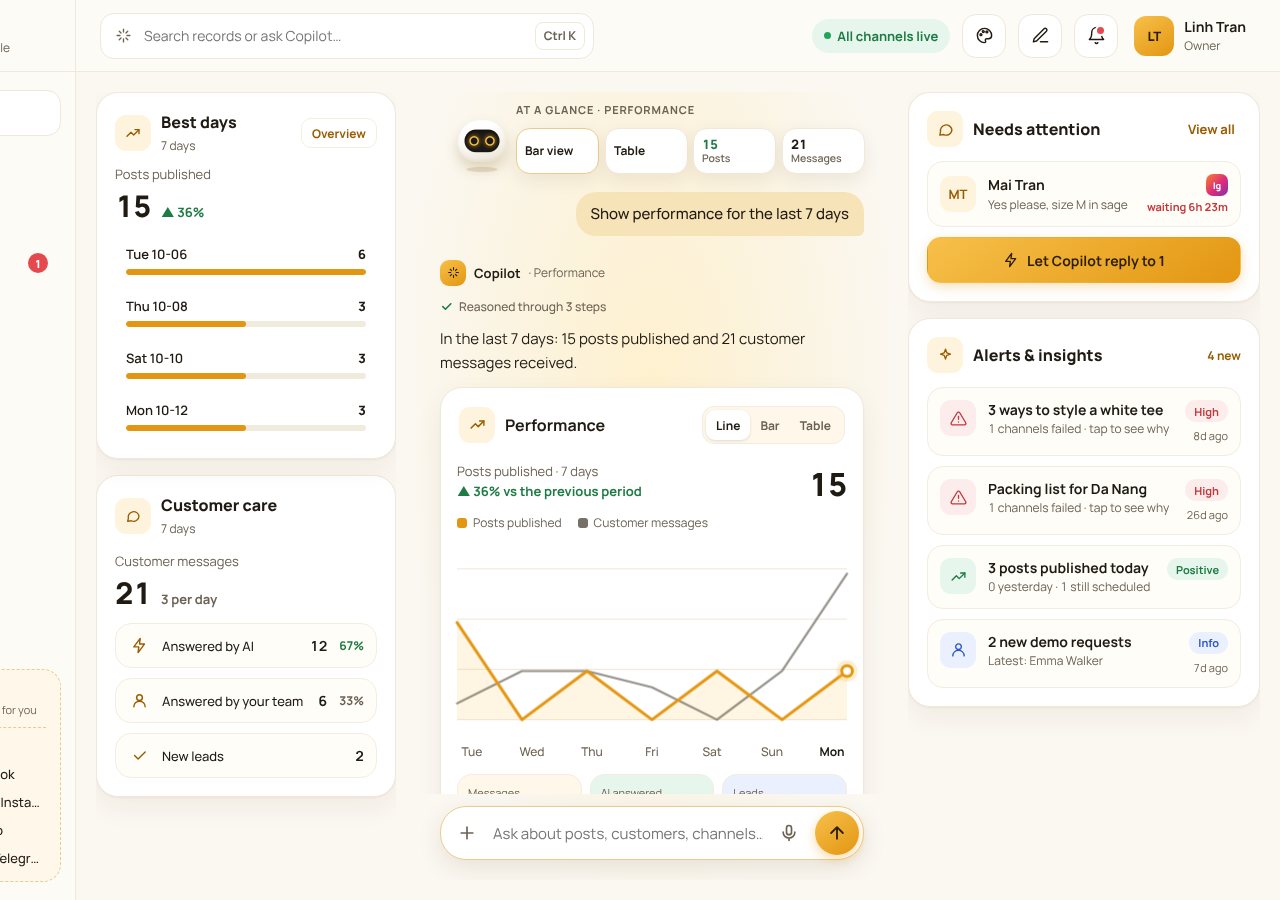Open the 21 Messages chip

[823, 151]
